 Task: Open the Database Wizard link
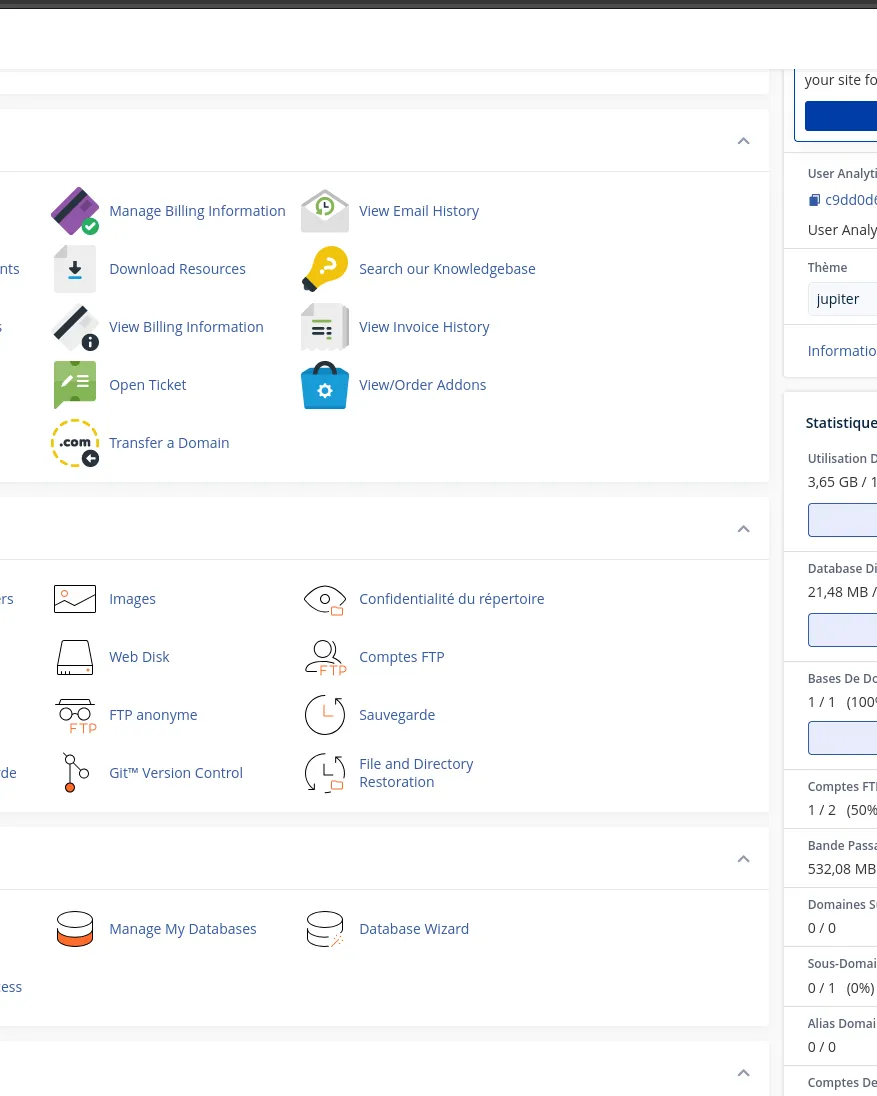(x=414, y=929)
